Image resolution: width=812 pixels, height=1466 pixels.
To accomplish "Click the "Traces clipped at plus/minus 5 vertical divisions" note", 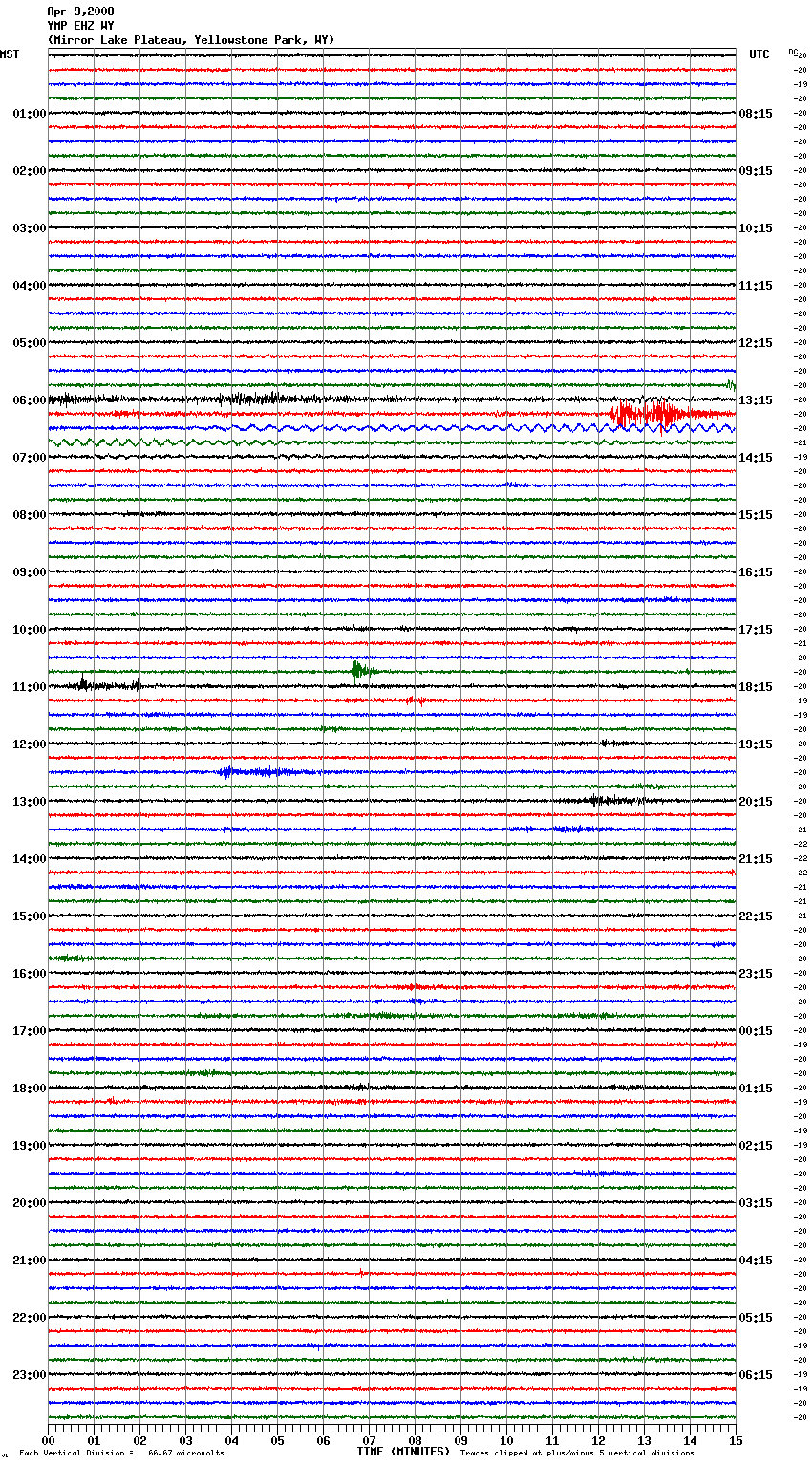I will tap(577, 1454).
